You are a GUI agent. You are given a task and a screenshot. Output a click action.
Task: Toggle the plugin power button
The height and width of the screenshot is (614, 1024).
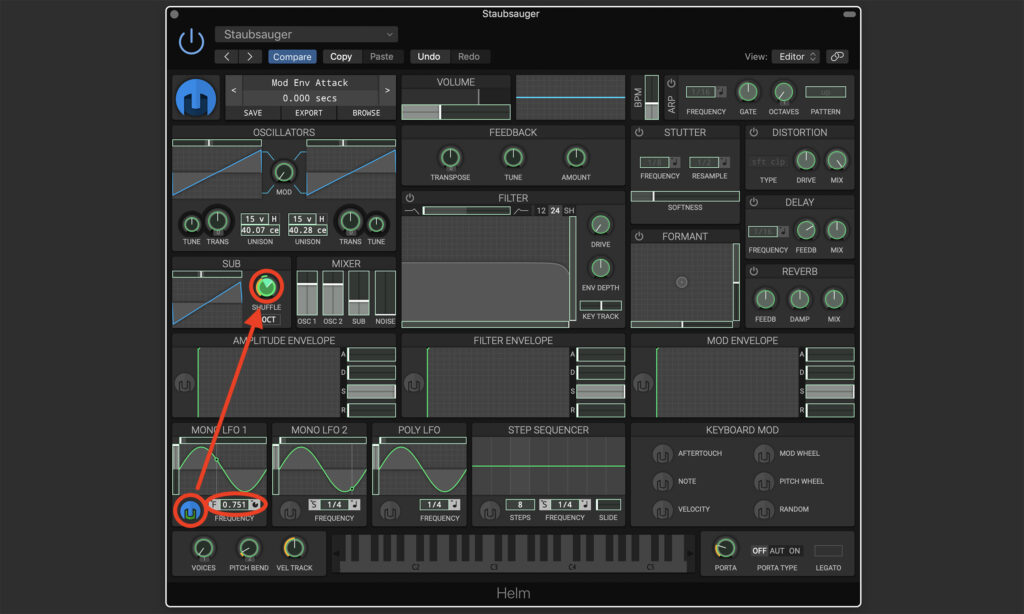click(x=191, y=42)
